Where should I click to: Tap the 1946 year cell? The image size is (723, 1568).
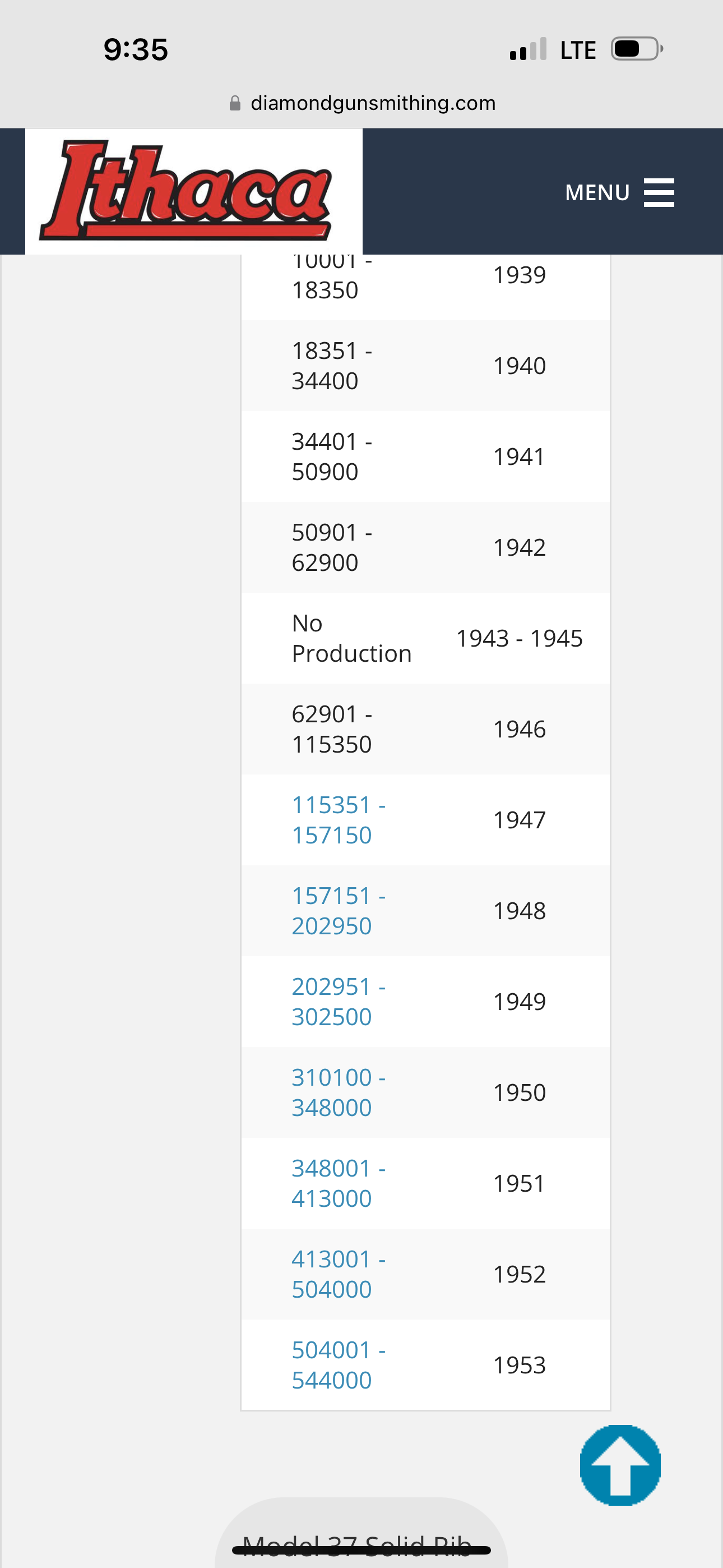click(518, 728)
